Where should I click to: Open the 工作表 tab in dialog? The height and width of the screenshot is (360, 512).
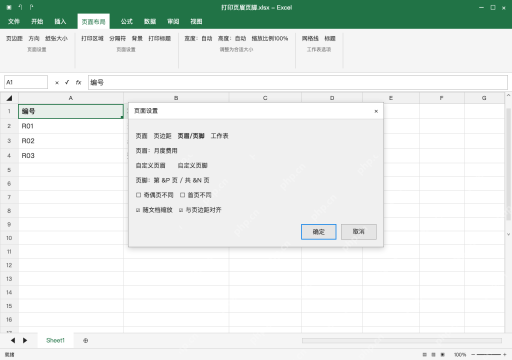point(220,136)
